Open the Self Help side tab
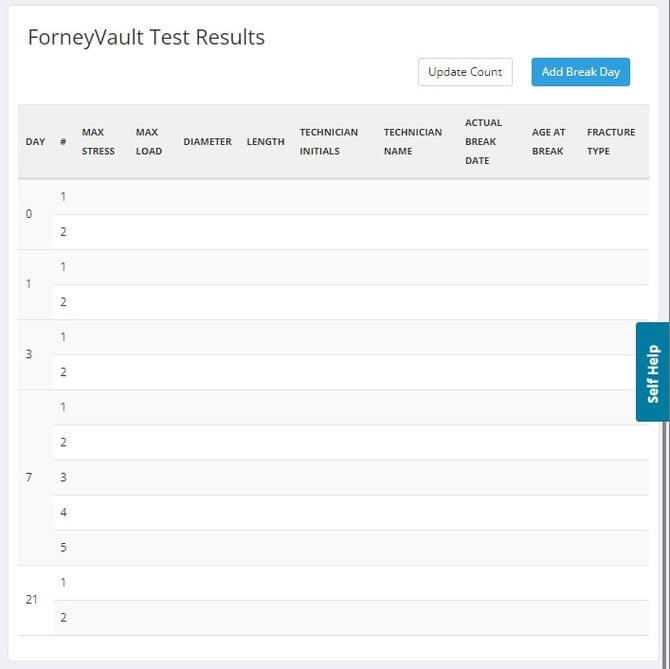 [x=652, y=372]
